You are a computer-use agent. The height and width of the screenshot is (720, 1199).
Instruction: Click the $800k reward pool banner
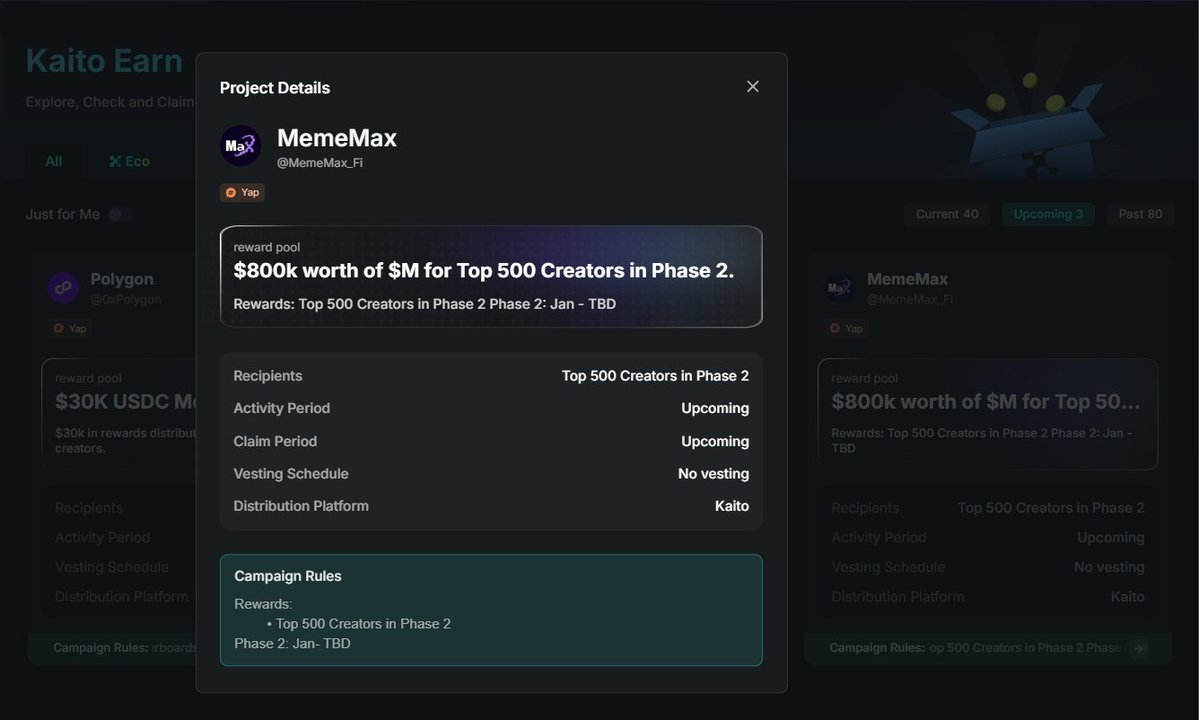(491, 277)
